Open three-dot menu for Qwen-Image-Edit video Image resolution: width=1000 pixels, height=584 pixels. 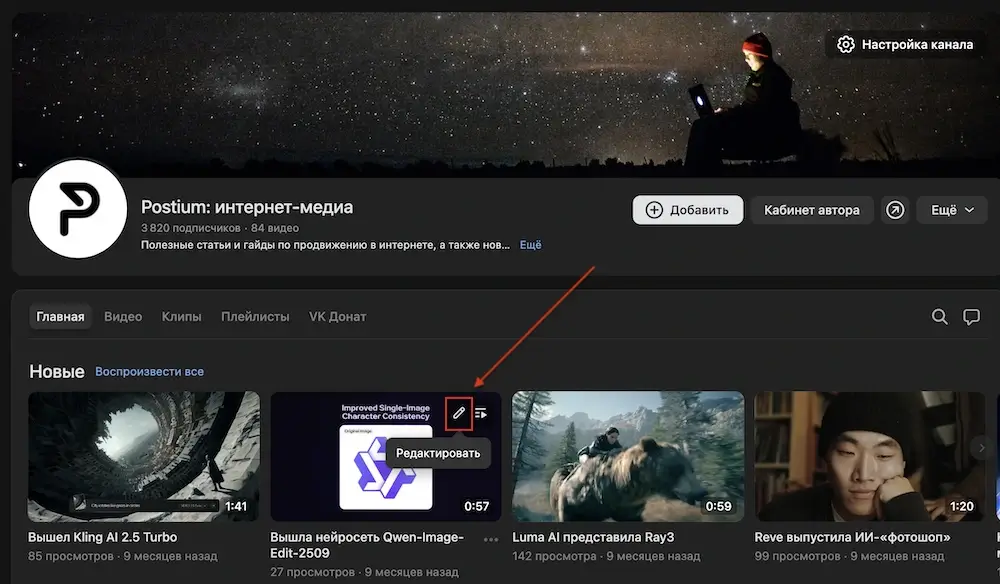490,539
